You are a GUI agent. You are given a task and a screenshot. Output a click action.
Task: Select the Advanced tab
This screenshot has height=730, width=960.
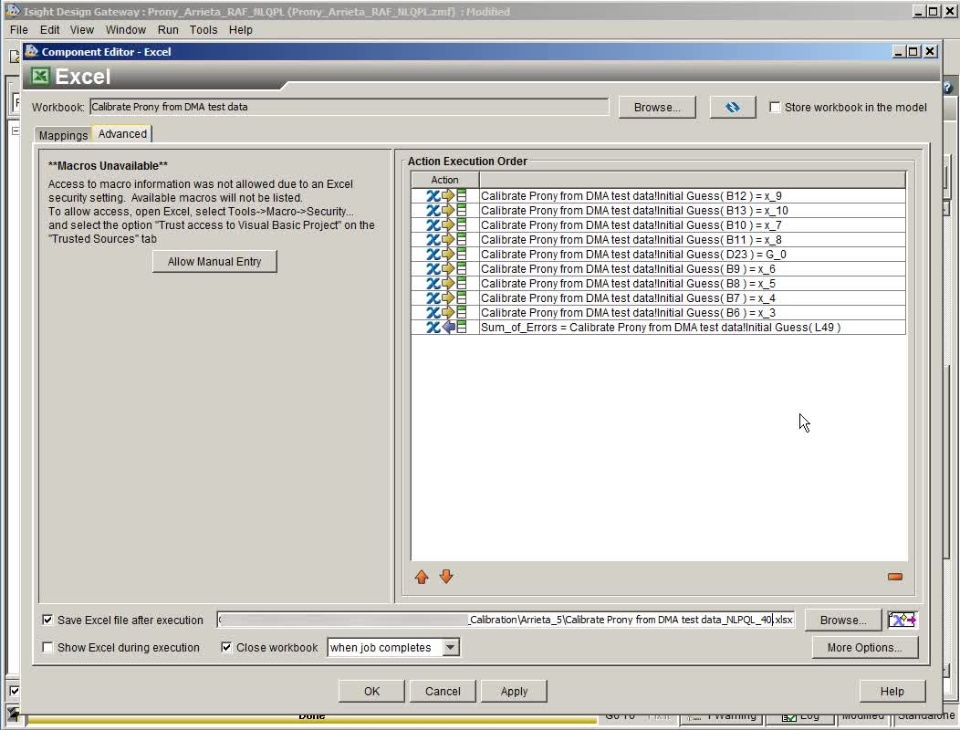[122, 134]
